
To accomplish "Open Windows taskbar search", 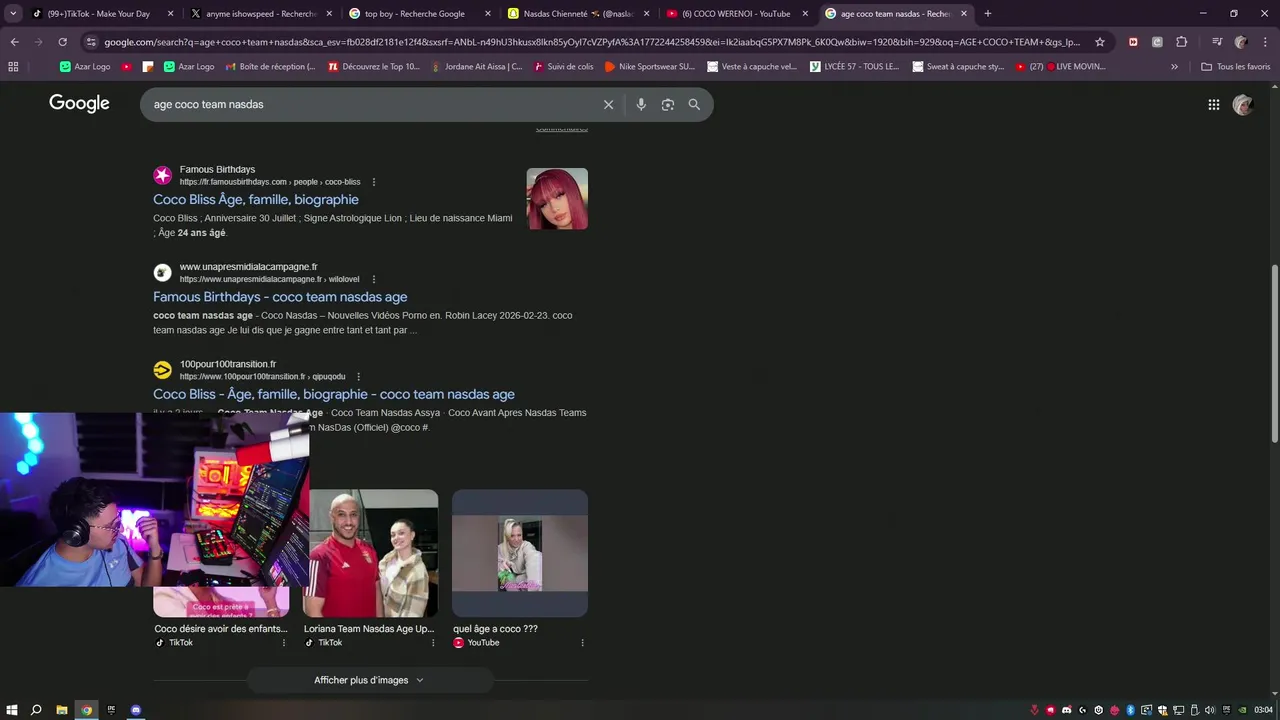I will tap(36, 710).
